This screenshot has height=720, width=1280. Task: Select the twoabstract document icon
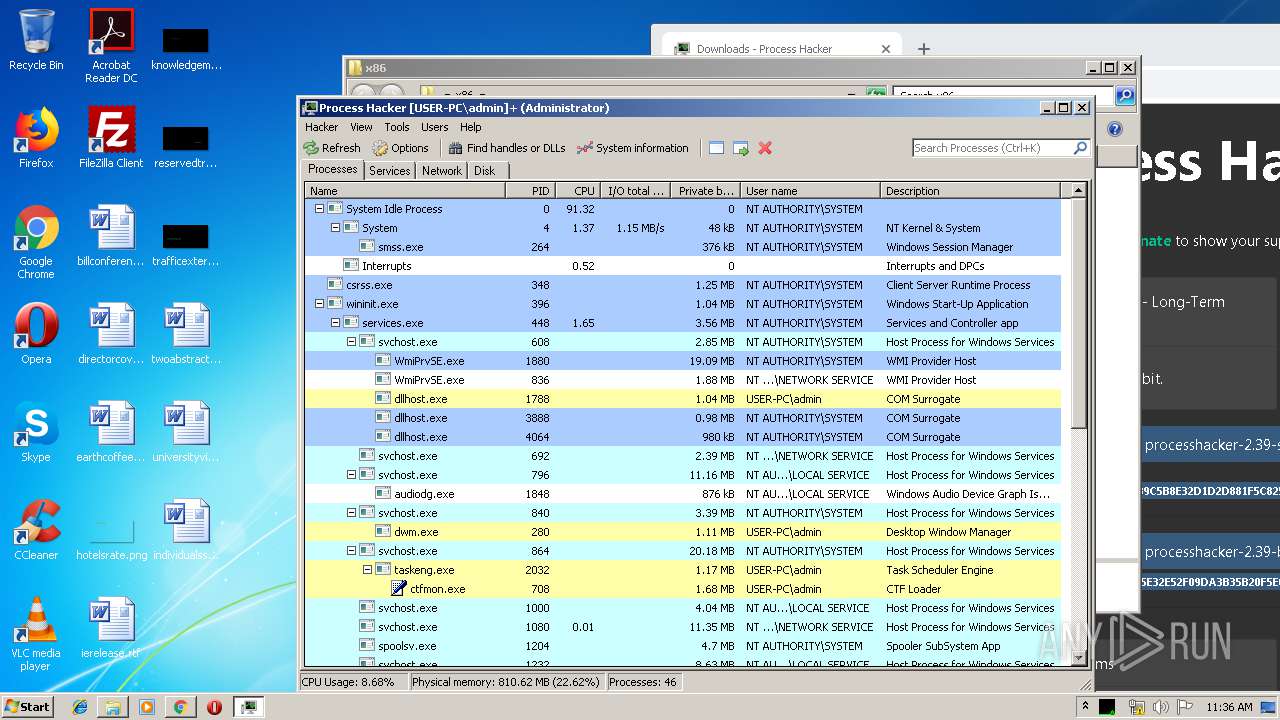186,334
